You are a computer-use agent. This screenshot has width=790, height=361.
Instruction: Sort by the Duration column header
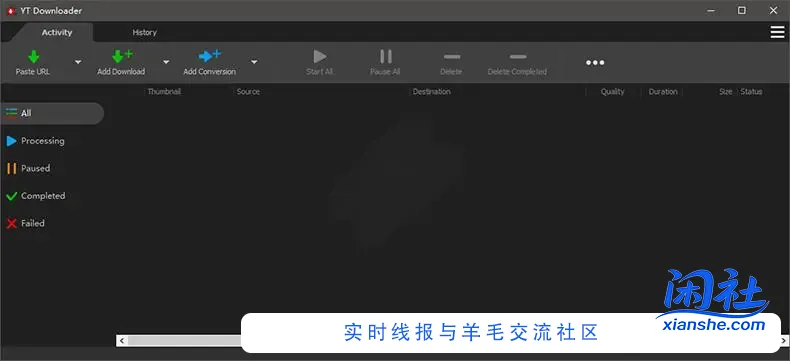[663, 92]
